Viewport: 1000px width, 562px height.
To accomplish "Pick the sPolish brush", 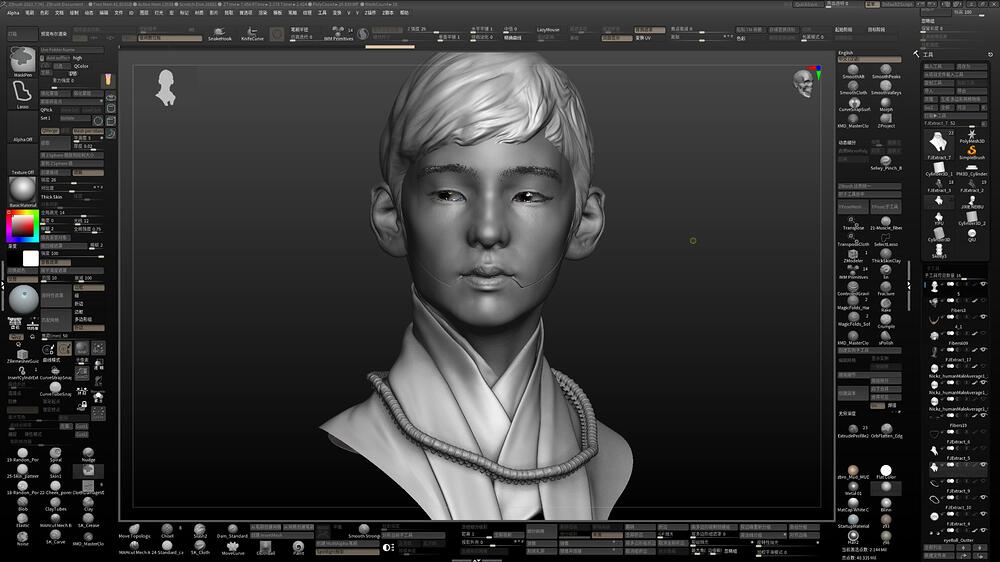I will [886, 338].
